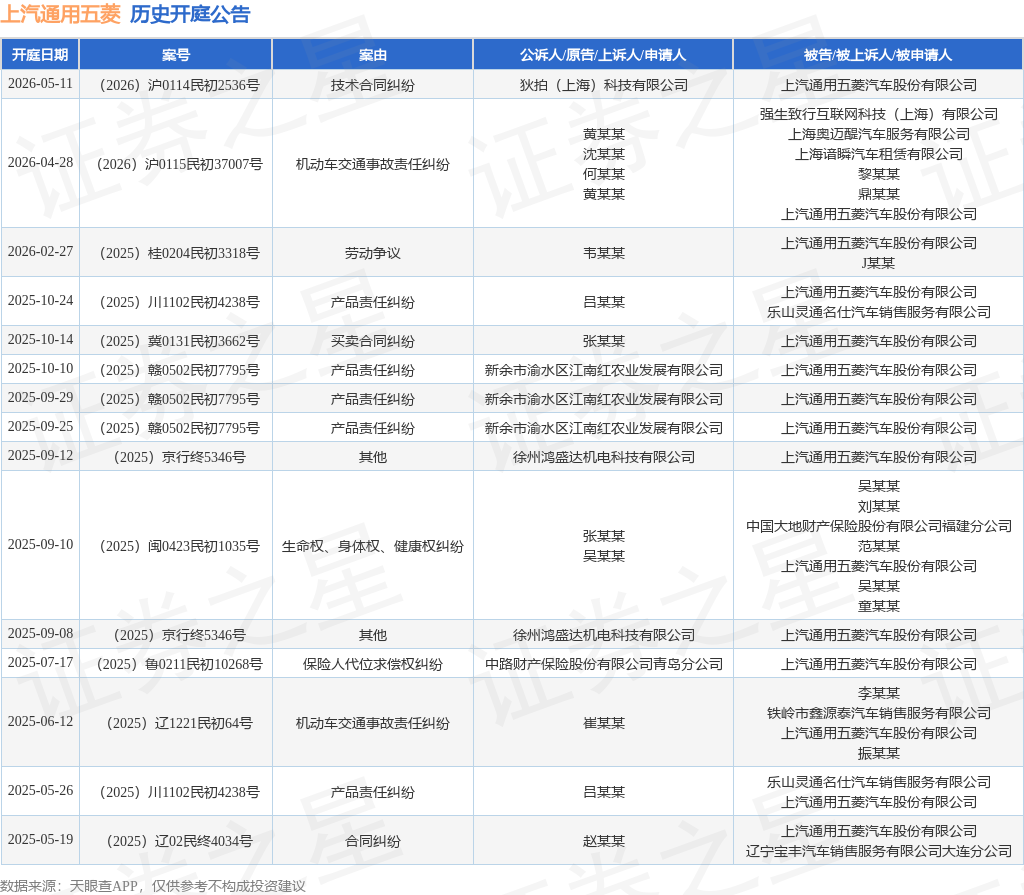Click the 公诉人/原告/上诉人/申请人 column header
The image size is (1024, 895).
point(603,55)
